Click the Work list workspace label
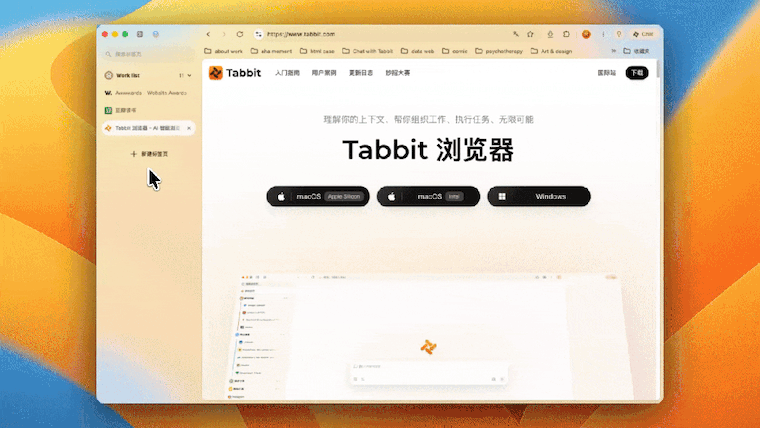 coord(128,75)
